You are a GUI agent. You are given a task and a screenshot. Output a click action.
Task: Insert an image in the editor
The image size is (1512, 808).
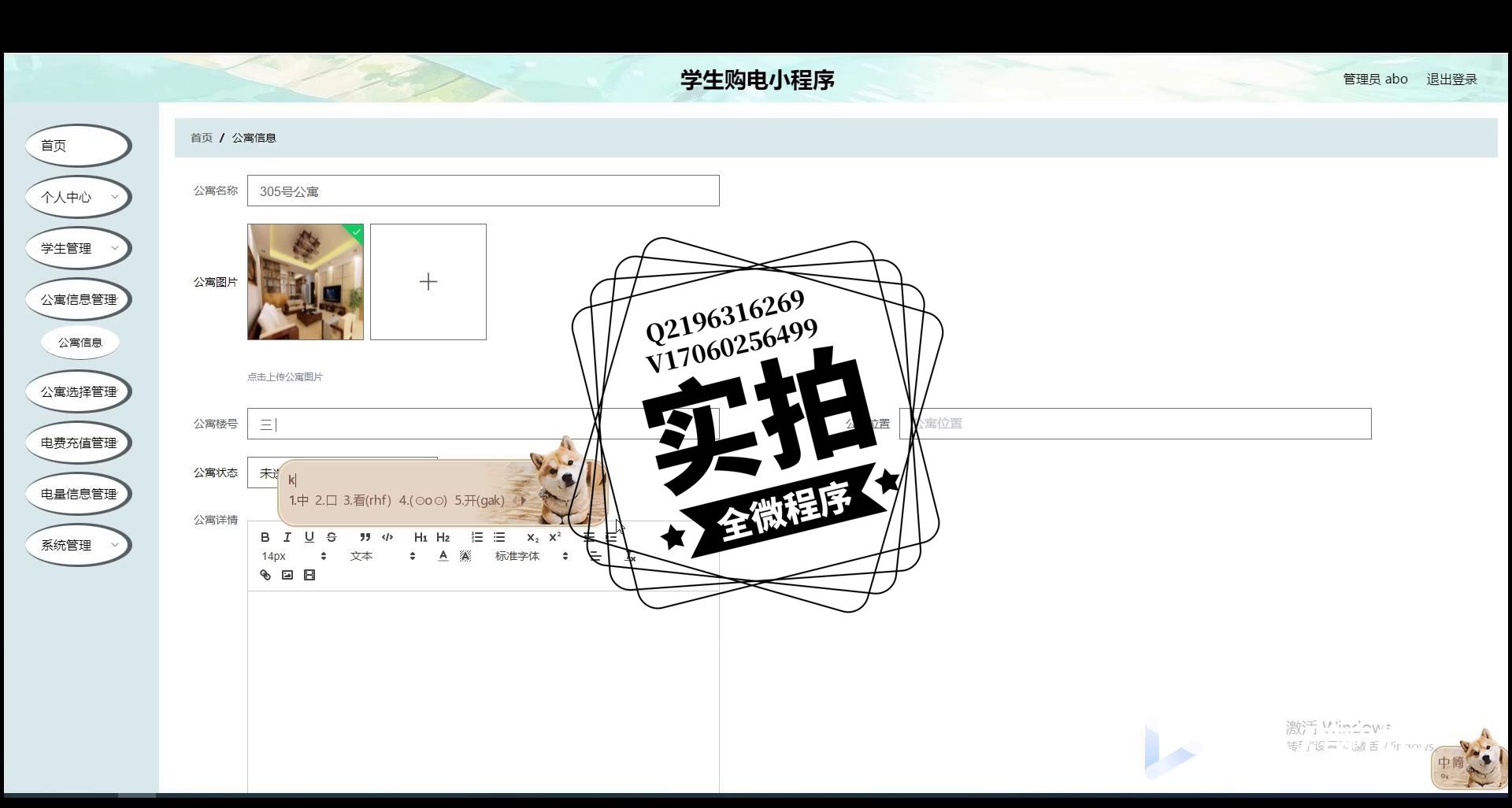point(287,575)
